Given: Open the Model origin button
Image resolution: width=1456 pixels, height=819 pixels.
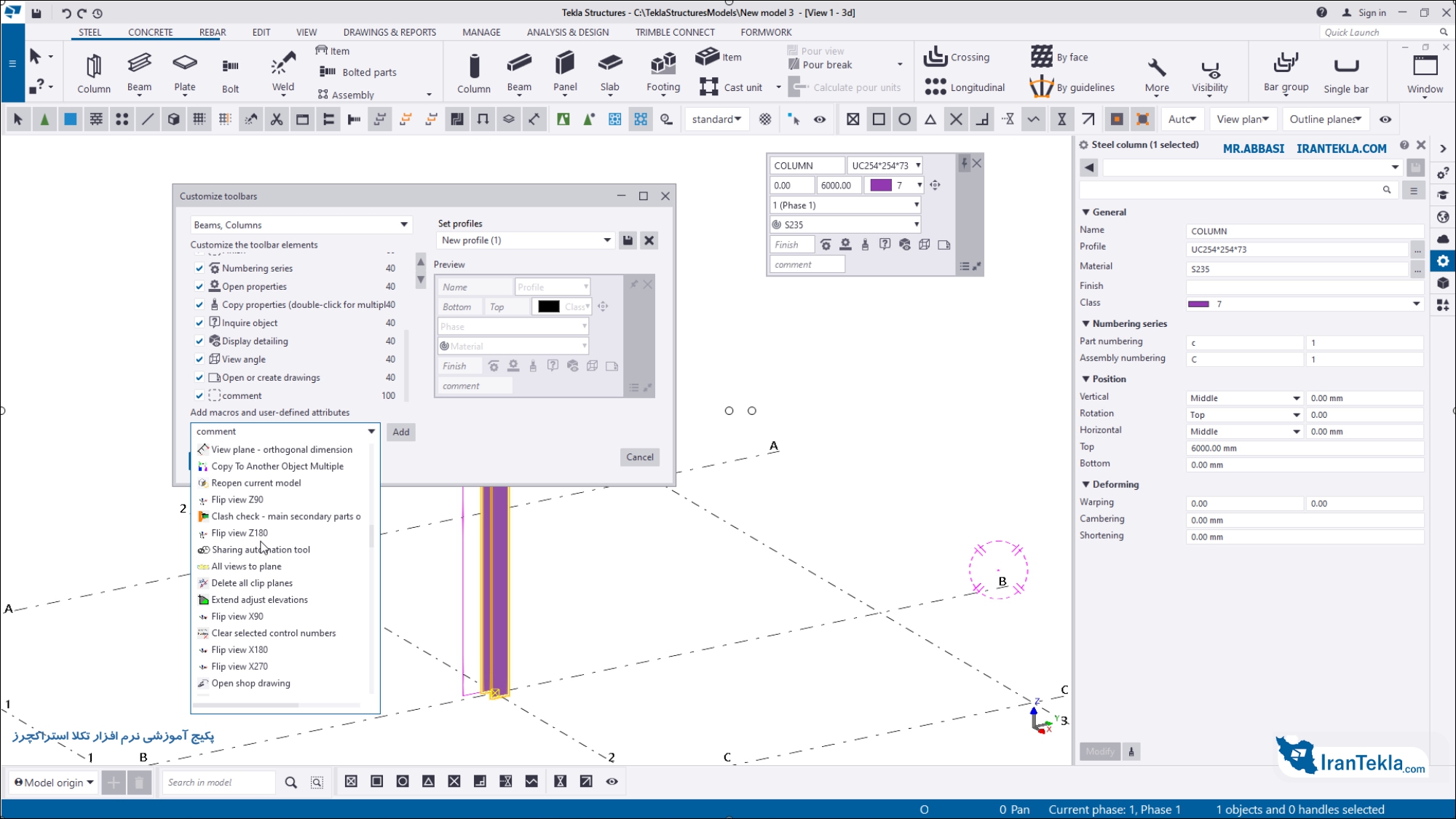Looking at the screenshot, I should click(x=53, y=783).
